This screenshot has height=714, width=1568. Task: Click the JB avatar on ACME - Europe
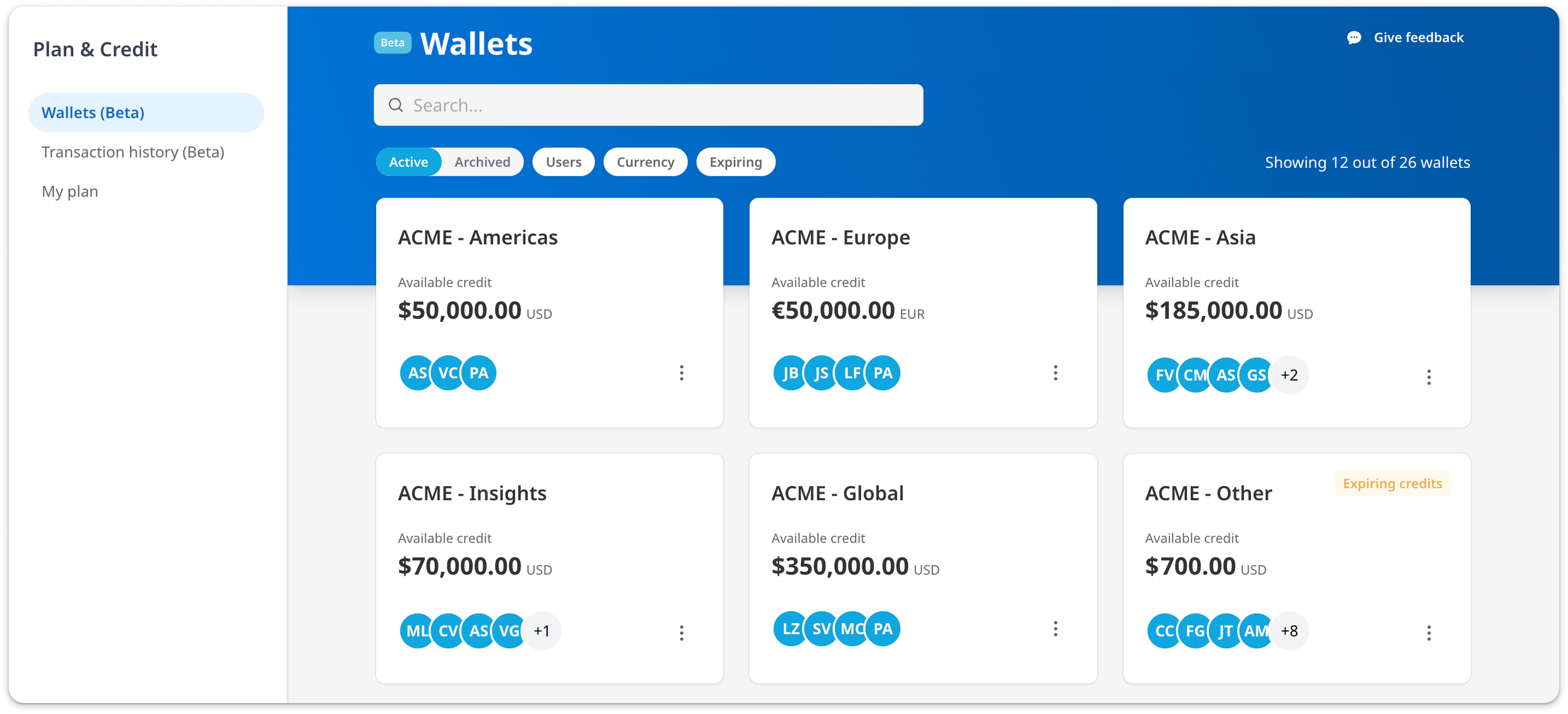pos(790,373)
